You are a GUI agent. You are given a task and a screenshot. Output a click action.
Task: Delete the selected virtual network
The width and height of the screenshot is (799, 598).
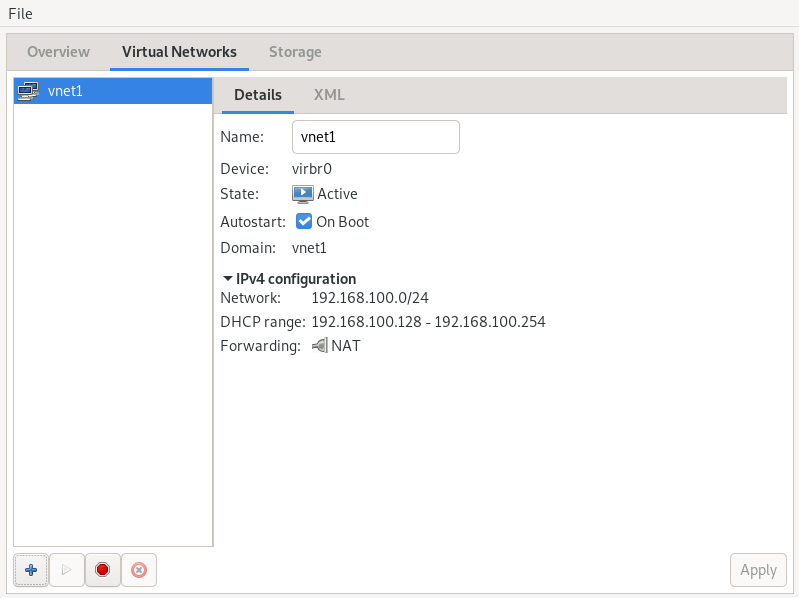pos(139,570)
